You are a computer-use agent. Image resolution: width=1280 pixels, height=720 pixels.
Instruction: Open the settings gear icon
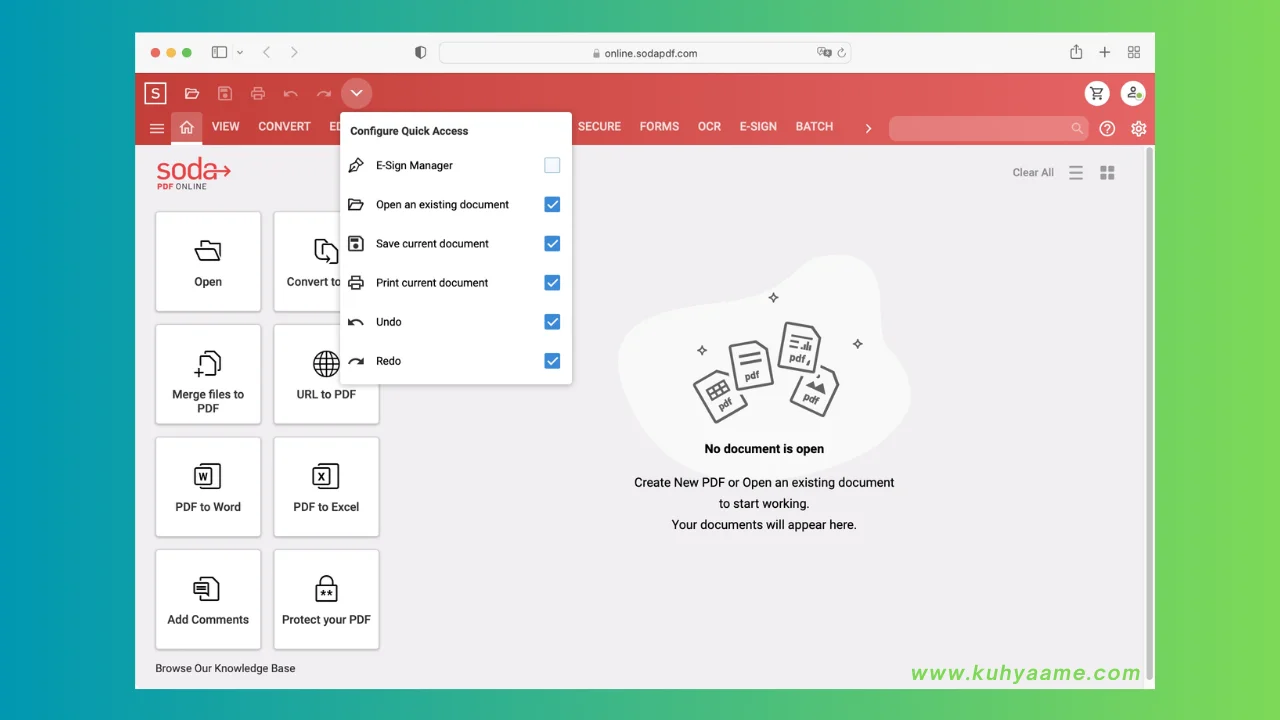click(1138, 128)
